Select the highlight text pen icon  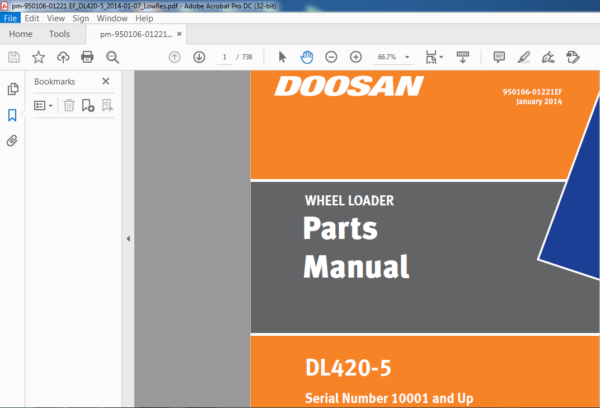[x=523, y=57]
